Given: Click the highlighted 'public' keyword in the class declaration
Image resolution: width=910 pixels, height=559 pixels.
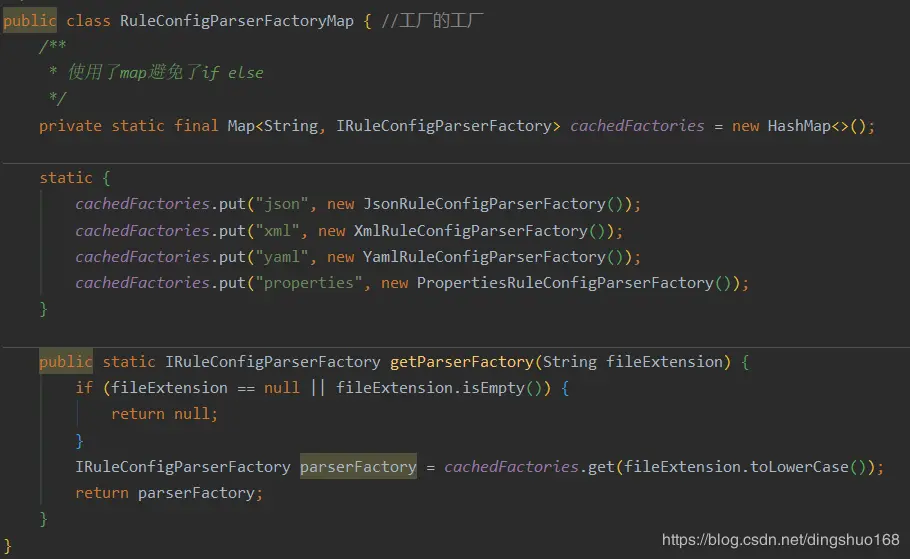Looking at the screenshot, I should 30,20.
